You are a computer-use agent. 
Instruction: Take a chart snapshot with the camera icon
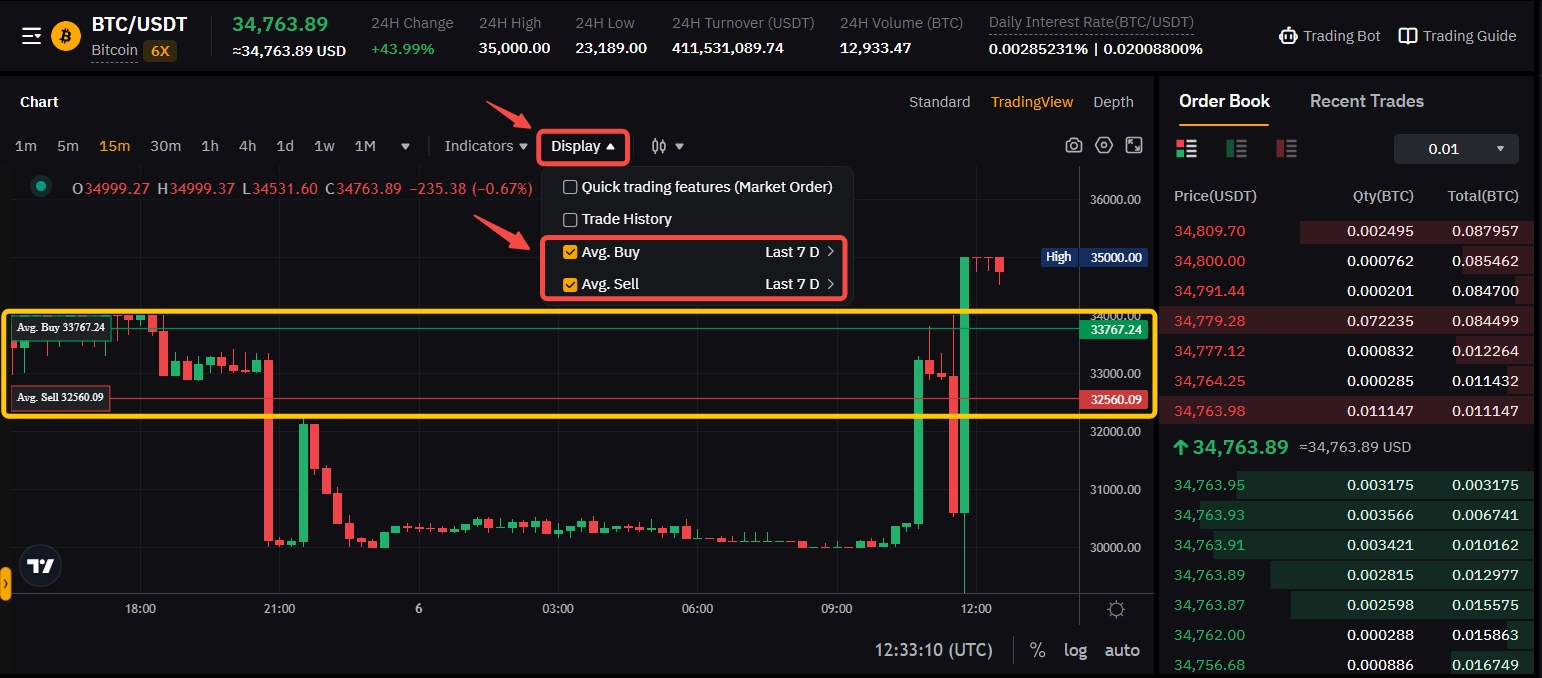pyautogui.click(x=1073, y=145)
